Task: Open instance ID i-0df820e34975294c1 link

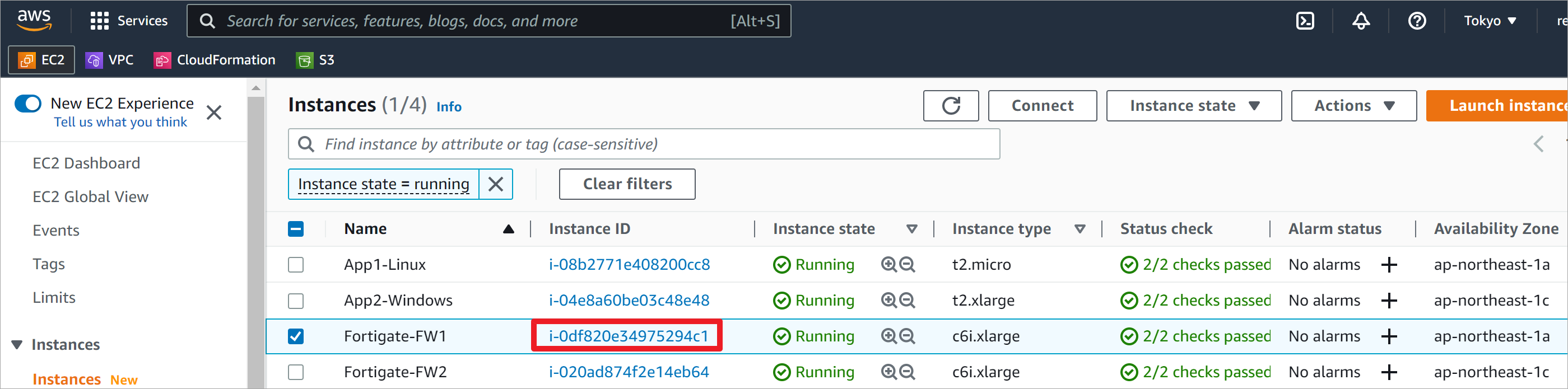Action: (628, 337)
